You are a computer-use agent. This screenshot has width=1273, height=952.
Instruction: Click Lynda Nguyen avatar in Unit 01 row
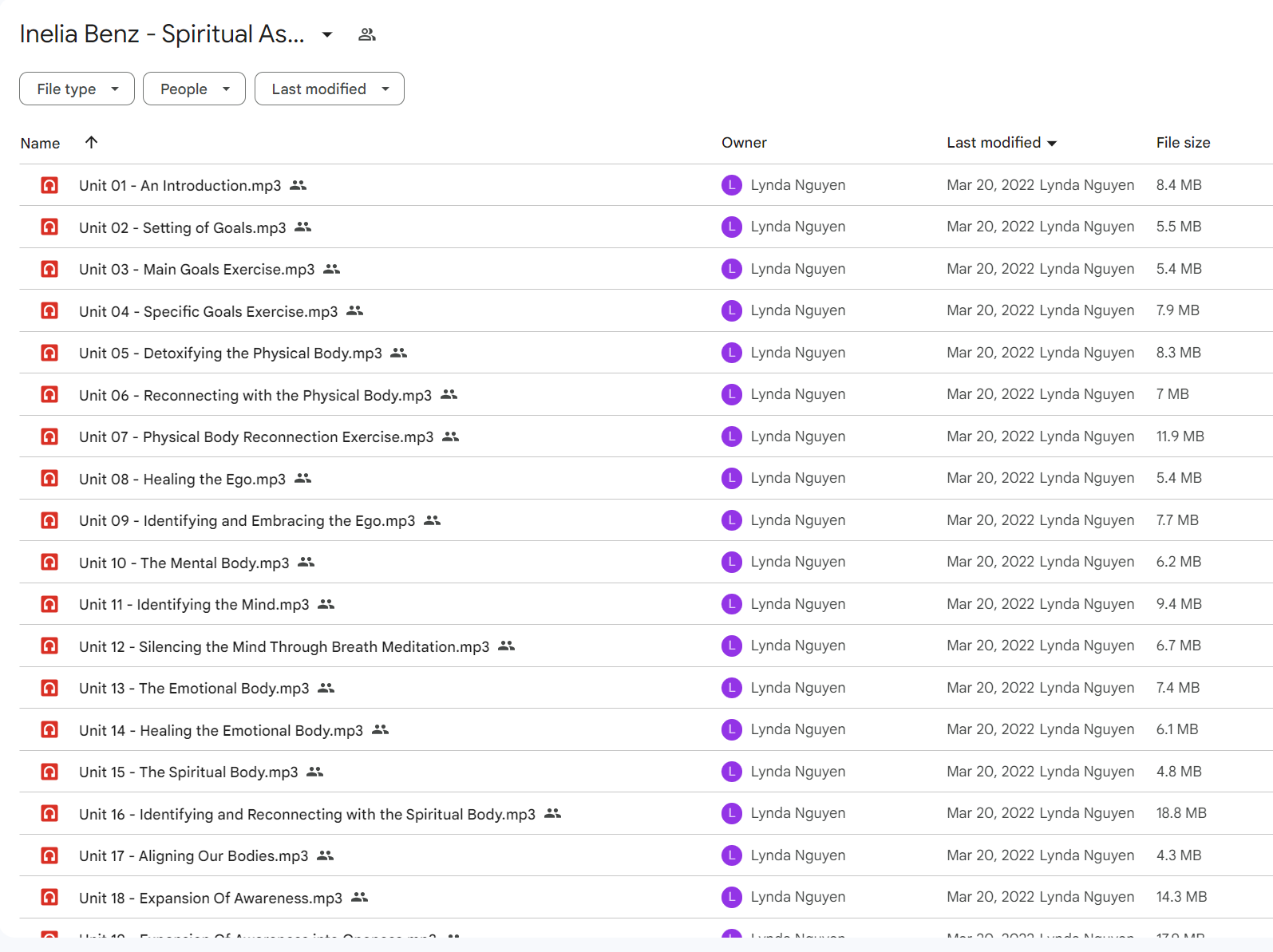point(732,185)
